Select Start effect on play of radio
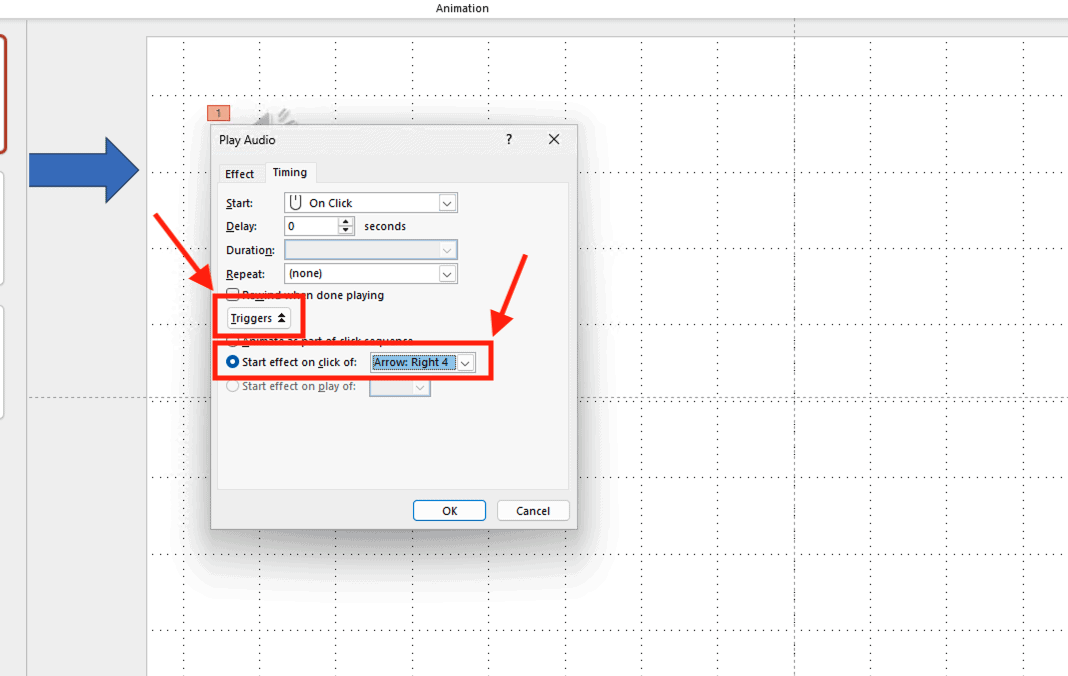Screen dimensions: 1068x676 232,386
